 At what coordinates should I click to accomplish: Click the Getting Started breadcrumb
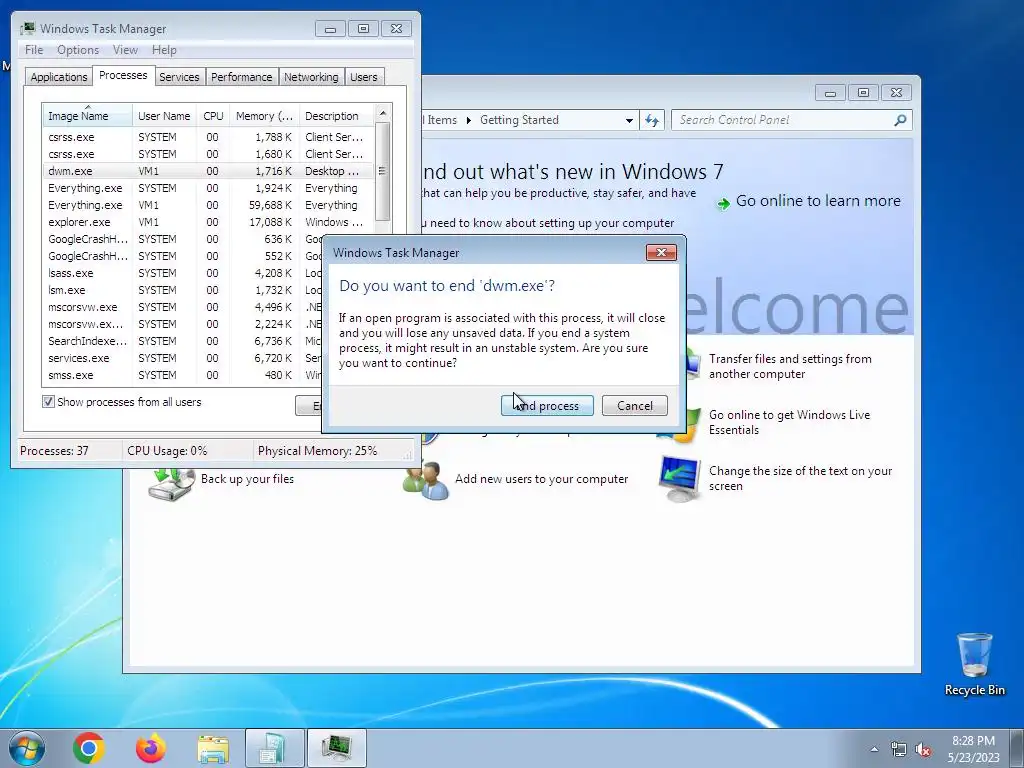point(519,120)
